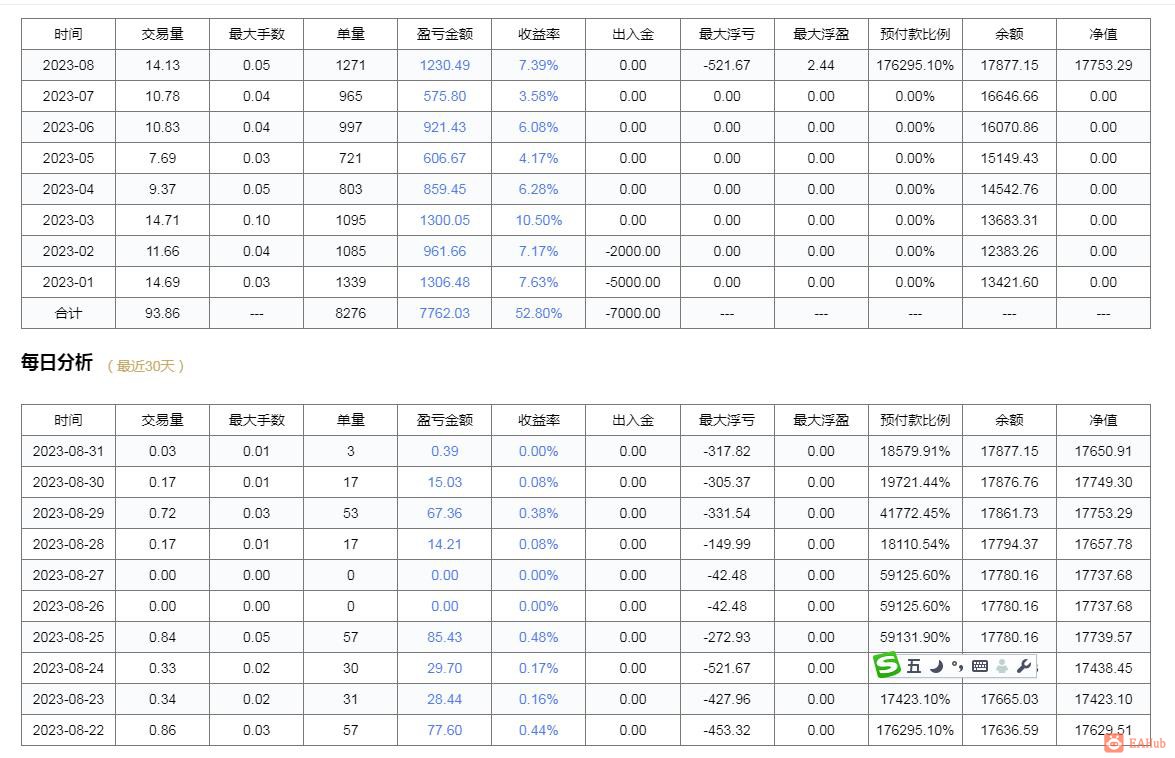Click the green Sogou S logo icon

[887, 664]
